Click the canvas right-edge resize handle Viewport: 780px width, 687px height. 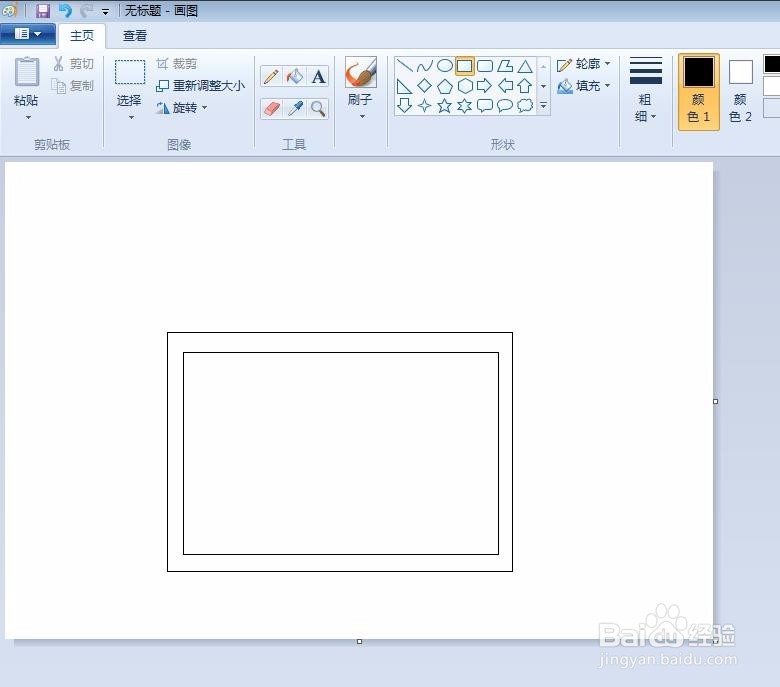click(715, 401)
